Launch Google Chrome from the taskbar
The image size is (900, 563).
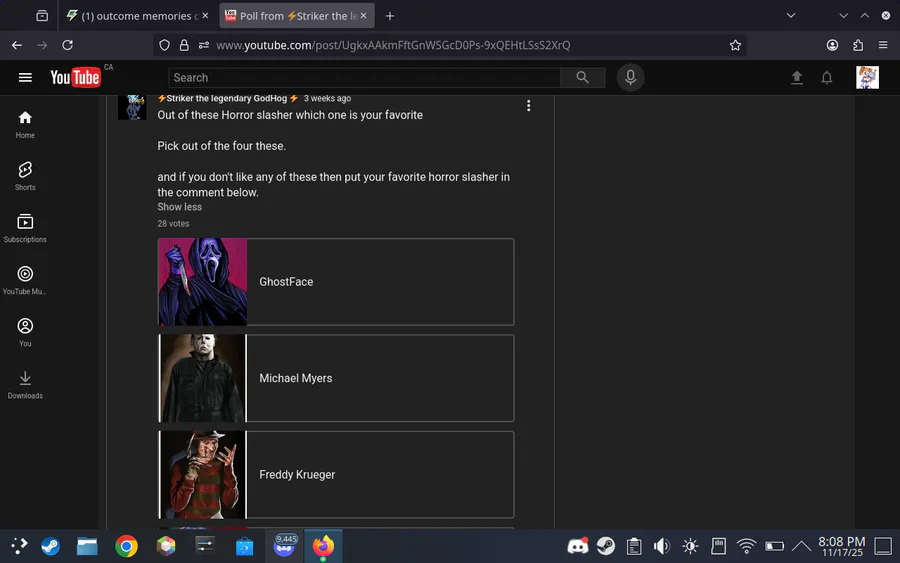pyautogui.click(x=126, y=546)
